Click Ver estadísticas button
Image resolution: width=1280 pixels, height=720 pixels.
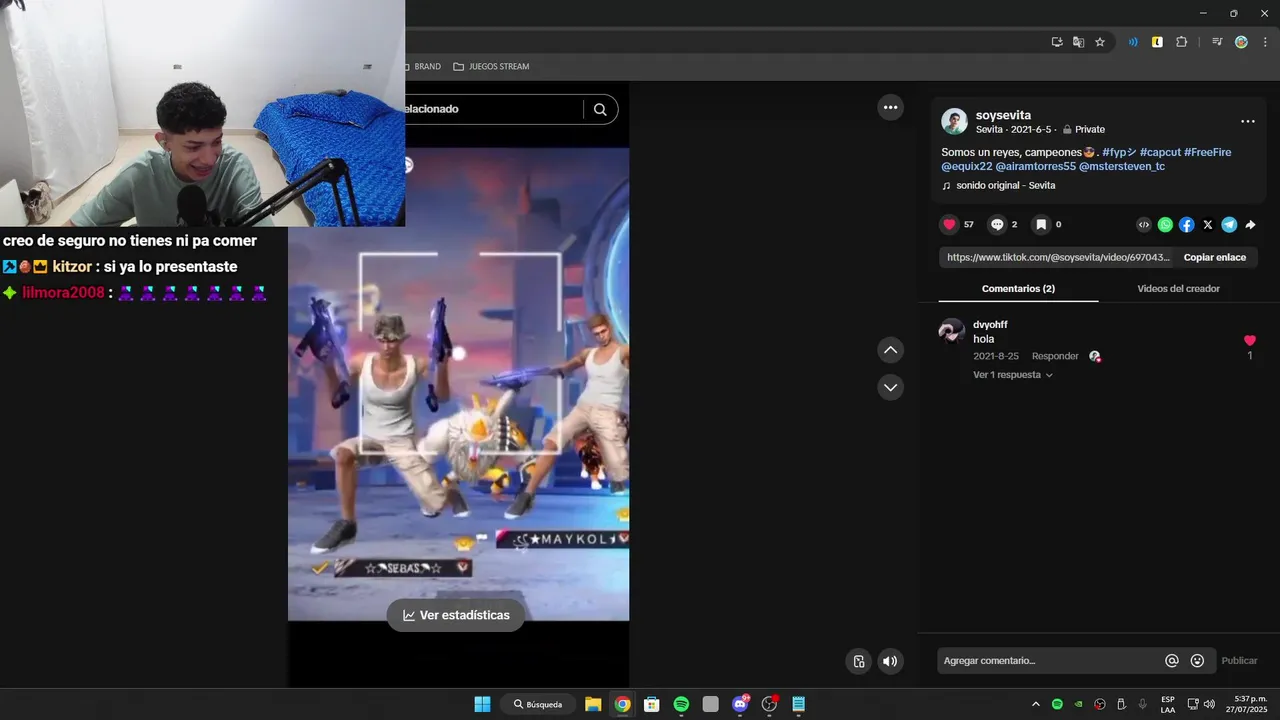point(456,615)
